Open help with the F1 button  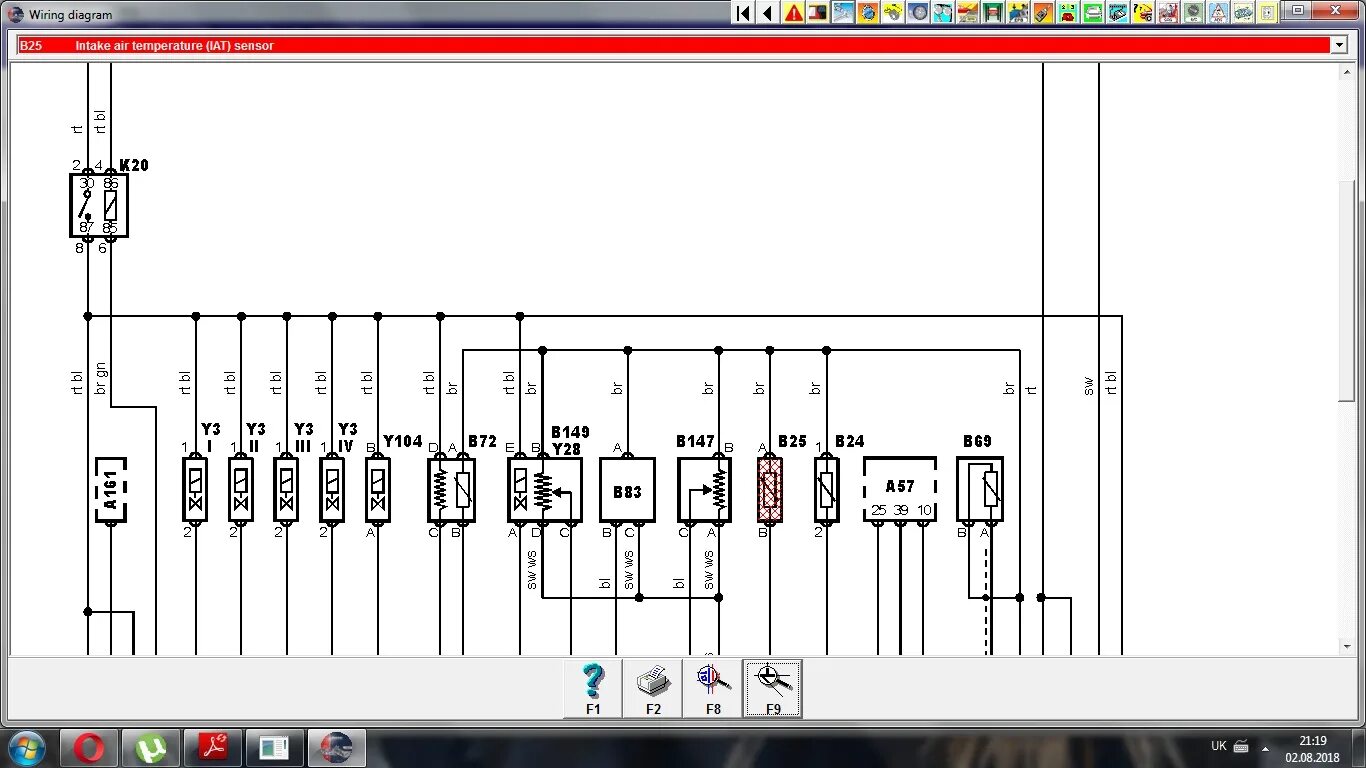click(x=593, y=689)
